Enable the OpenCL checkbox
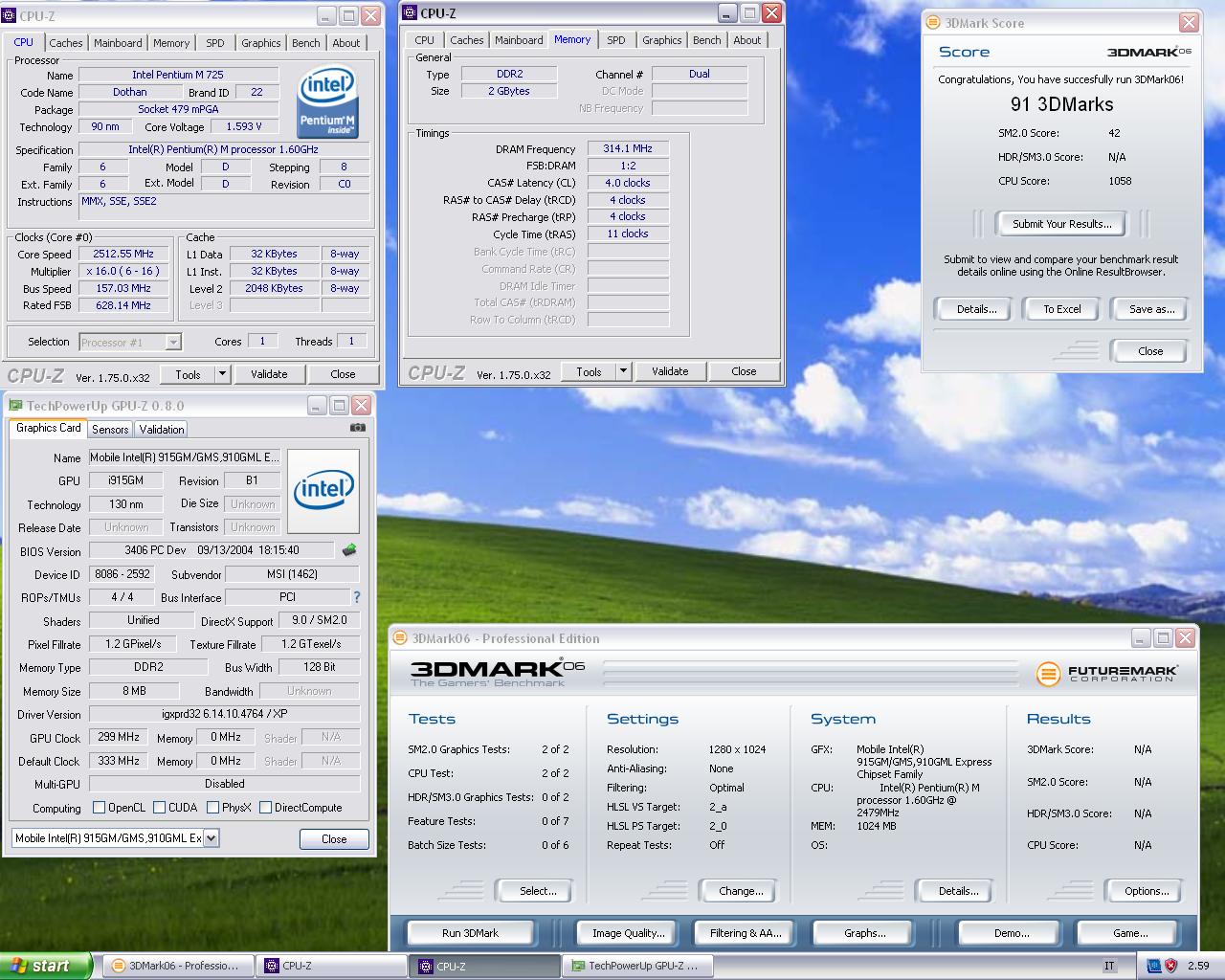1225x980 pixels. [99, 808]
